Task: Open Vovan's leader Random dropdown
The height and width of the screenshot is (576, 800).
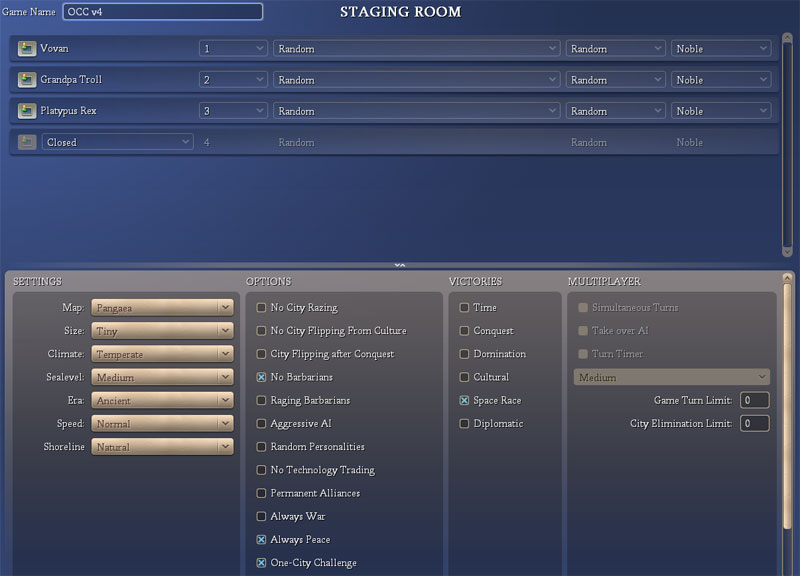Action: point(615,48)
